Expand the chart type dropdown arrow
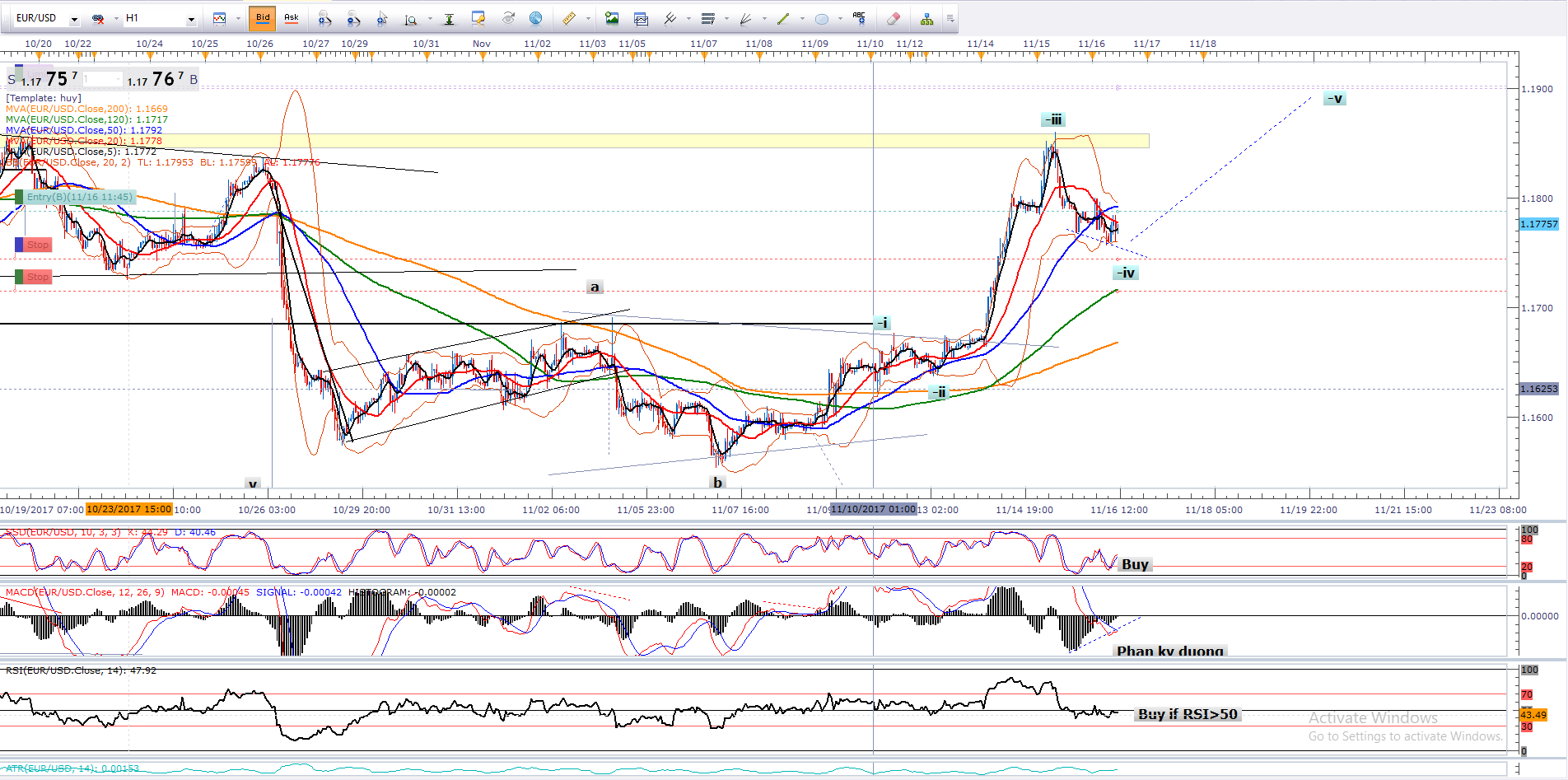Image resolution: width=1568 pixels, height=780 pixels. click(238, 18)
